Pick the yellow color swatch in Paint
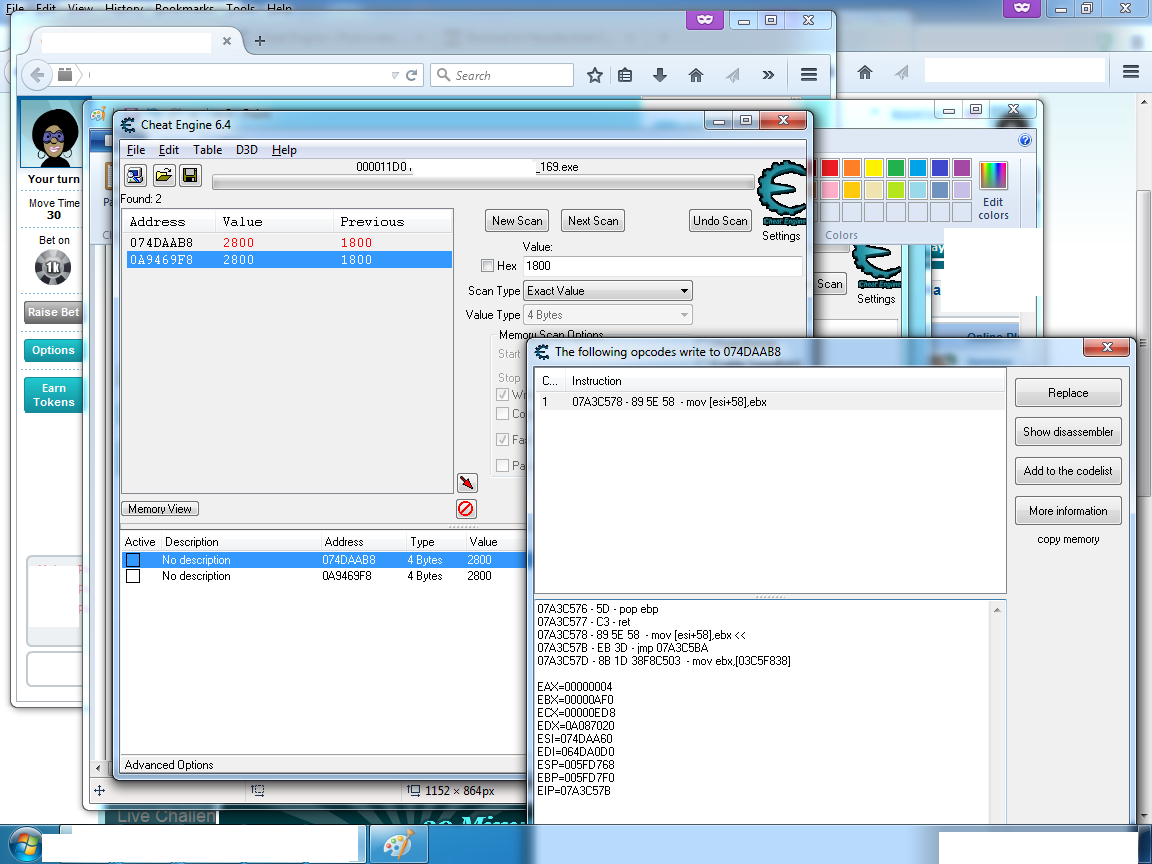 coord(874,167)
